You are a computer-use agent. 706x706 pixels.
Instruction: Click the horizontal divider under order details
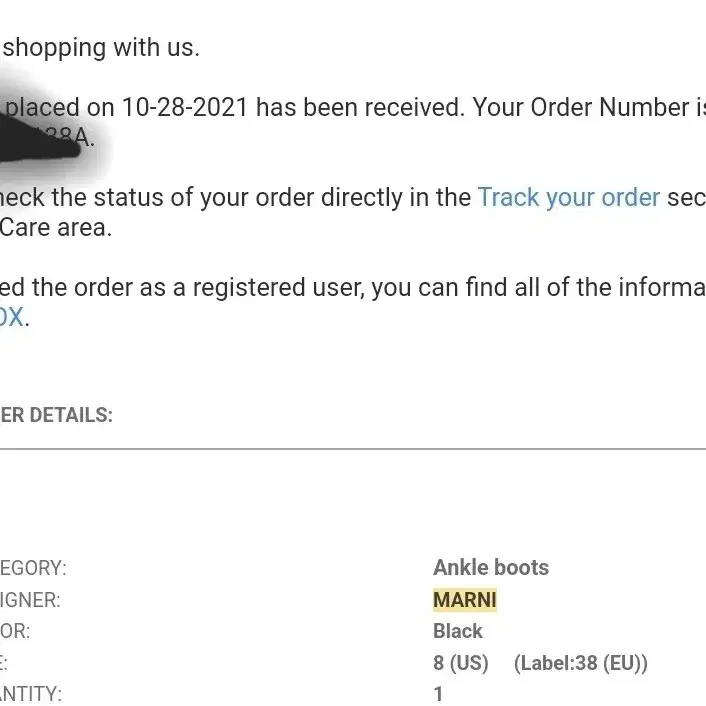pos(353,449)
